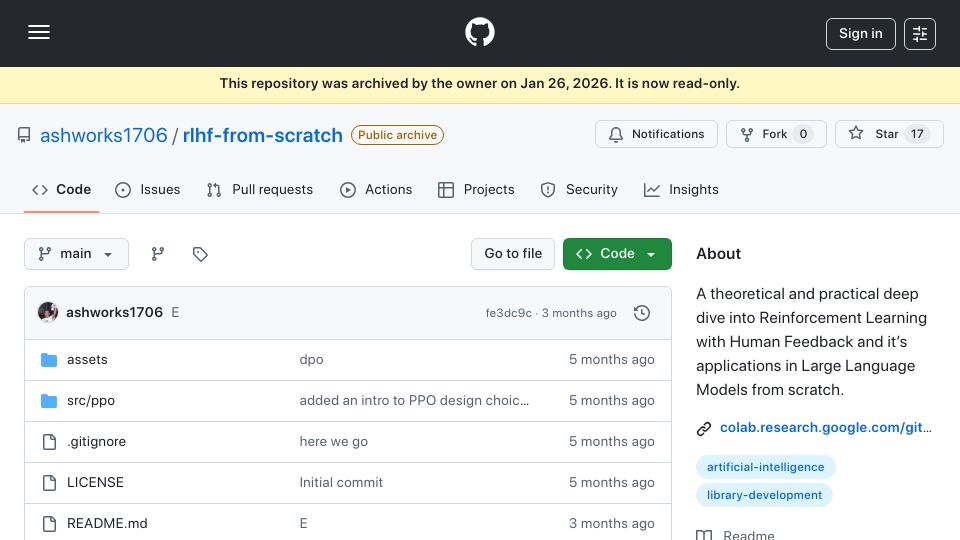Open the colab.research.google.com link
The image size is (960, 540).
[x=825, y=427]
